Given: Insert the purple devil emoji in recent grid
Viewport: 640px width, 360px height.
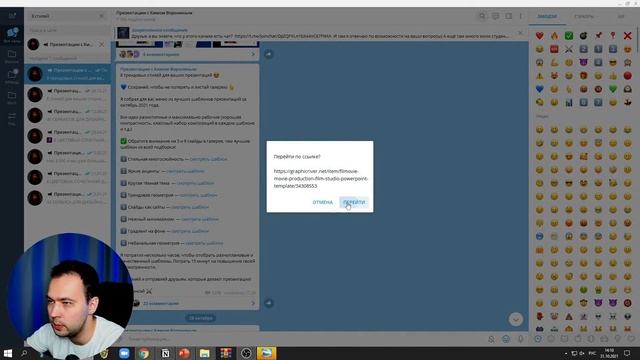Looking at the screenshot, I should 584,62.
